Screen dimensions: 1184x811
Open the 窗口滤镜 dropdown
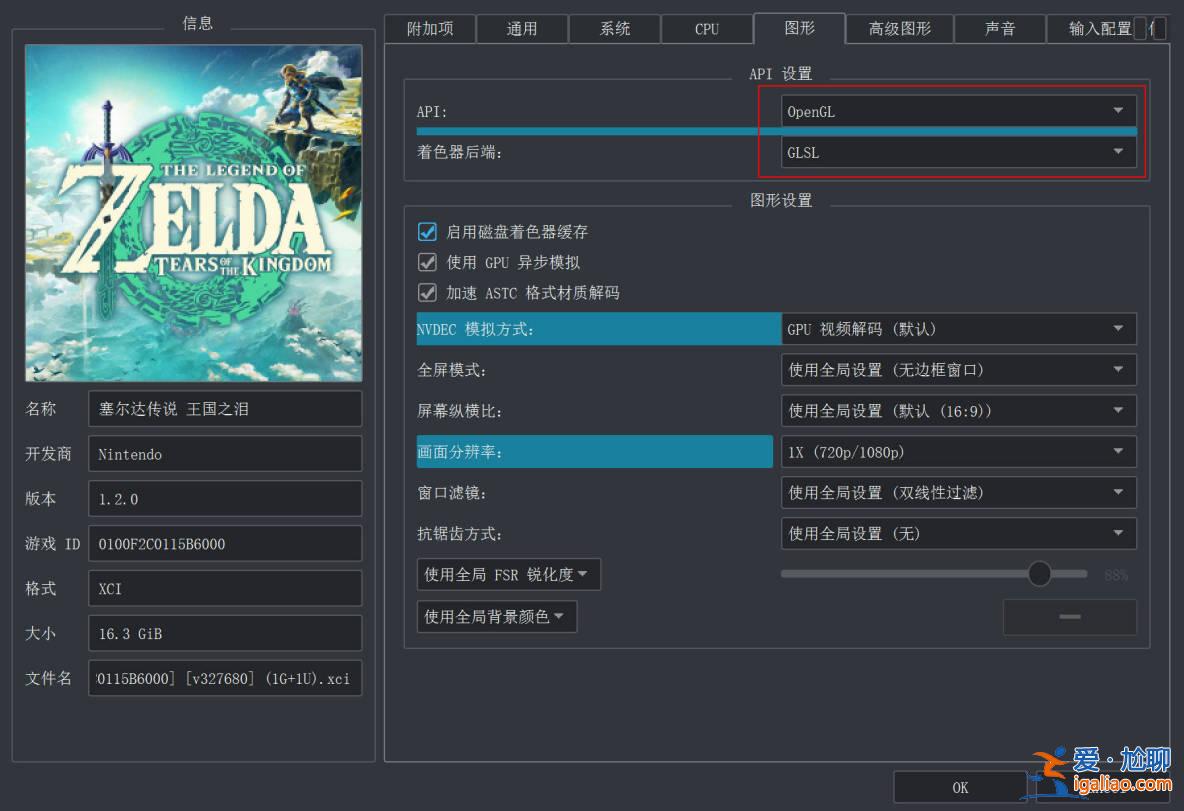coord(958,493)
